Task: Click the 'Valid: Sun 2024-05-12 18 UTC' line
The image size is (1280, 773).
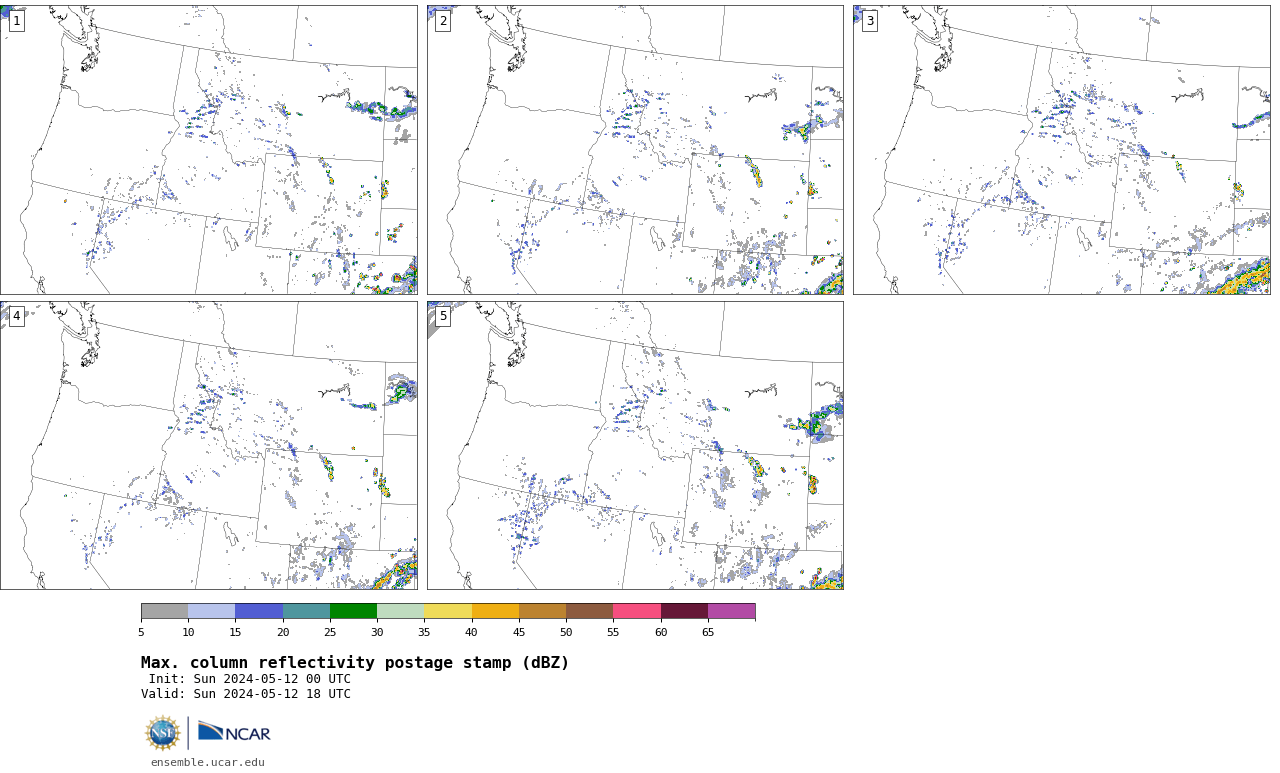Action: pos(246,694)
